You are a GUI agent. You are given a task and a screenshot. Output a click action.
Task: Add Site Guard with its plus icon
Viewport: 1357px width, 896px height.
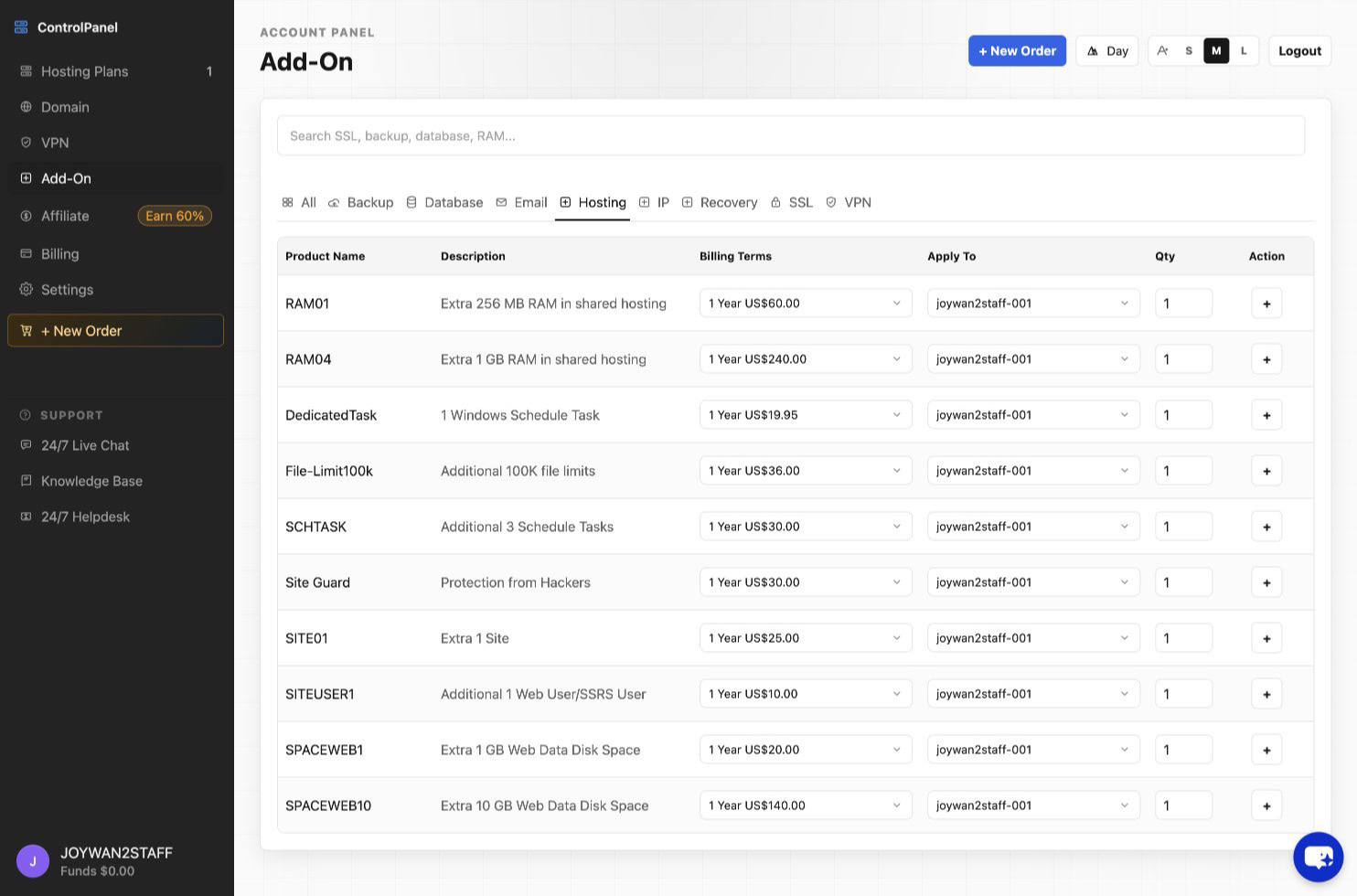point(1266,582)
